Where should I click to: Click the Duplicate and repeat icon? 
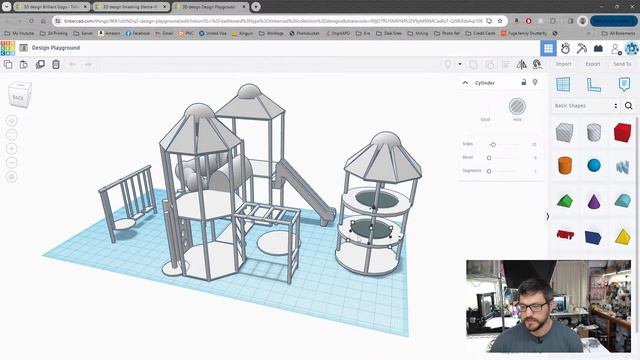point(40,64)
